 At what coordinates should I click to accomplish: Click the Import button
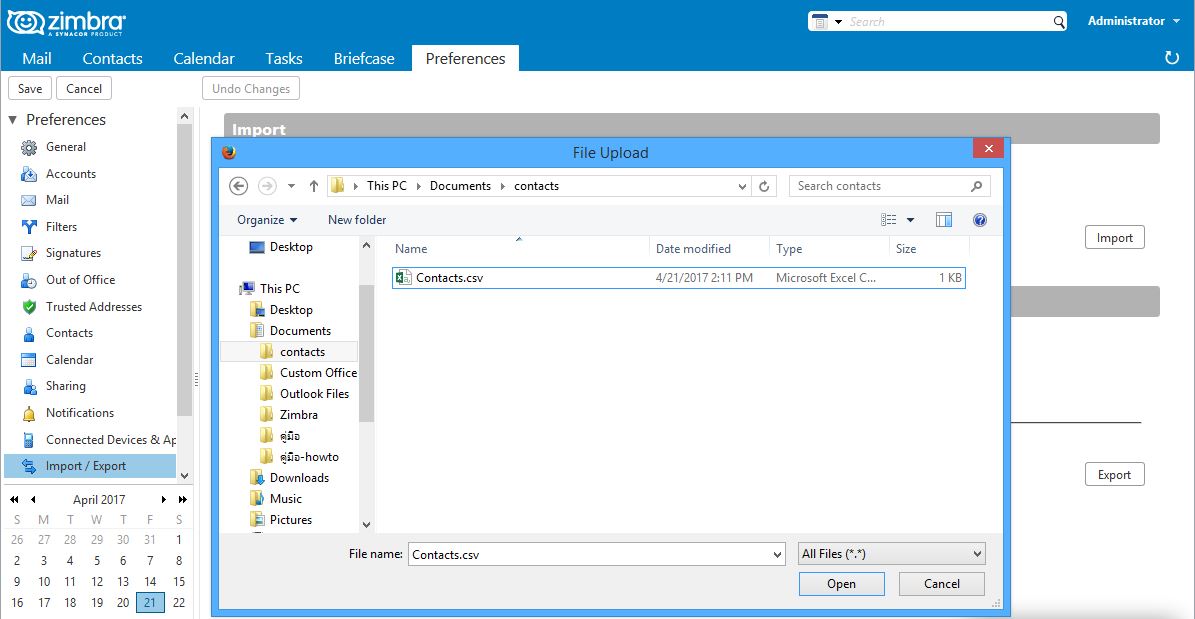coord(1114,238)
